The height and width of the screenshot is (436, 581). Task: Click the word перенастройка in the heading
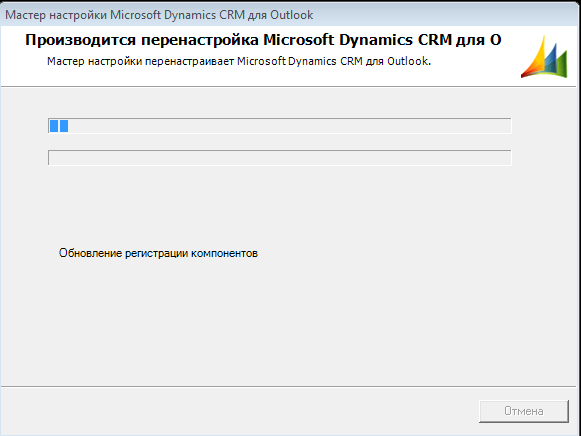[200, 40]
